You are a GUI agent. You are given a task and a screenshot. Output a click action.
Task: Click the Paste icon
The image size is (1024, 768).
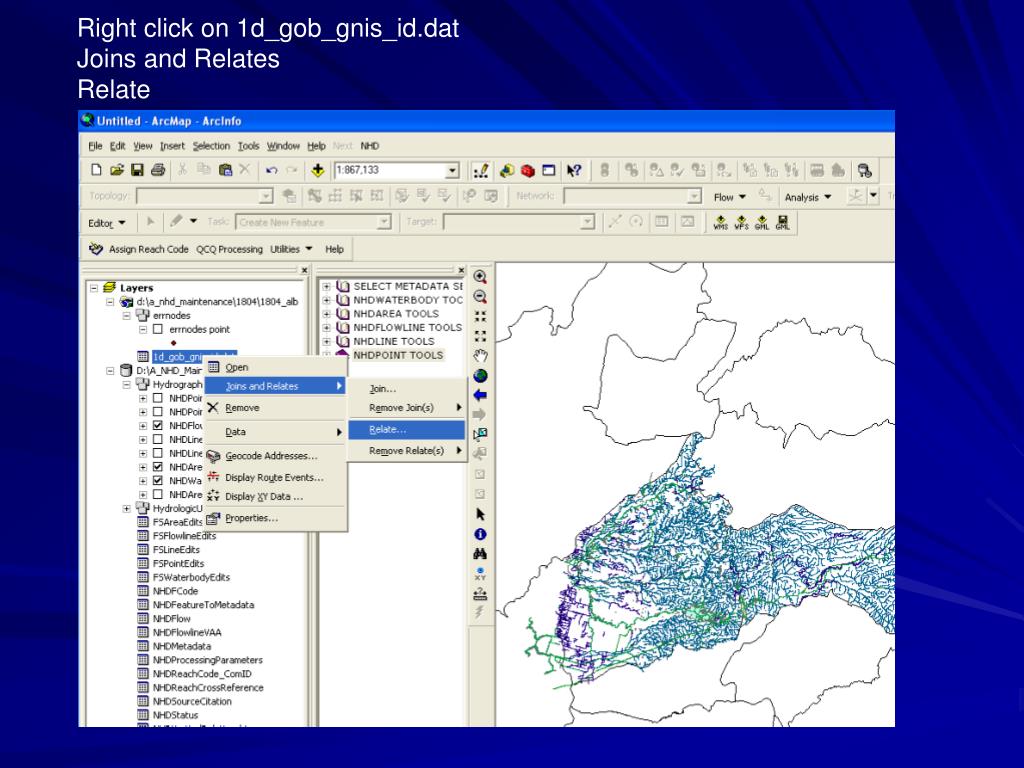pos(225,170)
